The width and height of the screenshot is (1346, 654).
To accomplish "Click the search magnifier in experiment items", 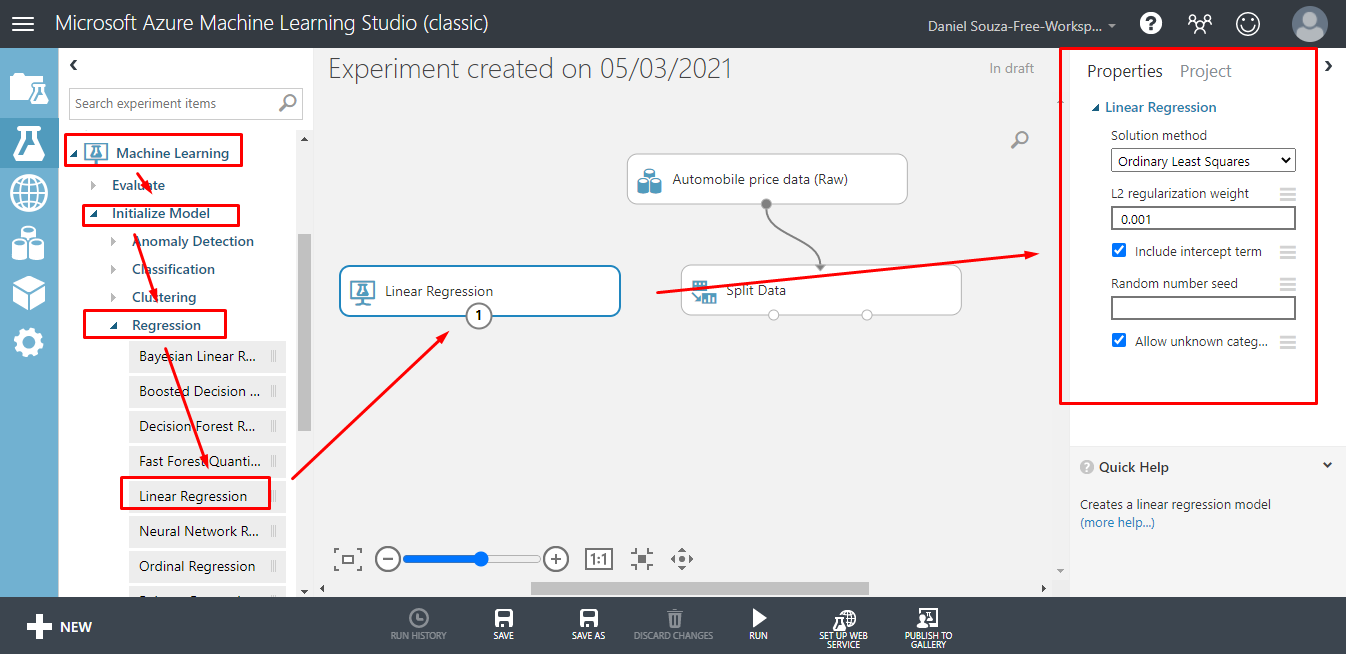I will [x=288, y=102].
